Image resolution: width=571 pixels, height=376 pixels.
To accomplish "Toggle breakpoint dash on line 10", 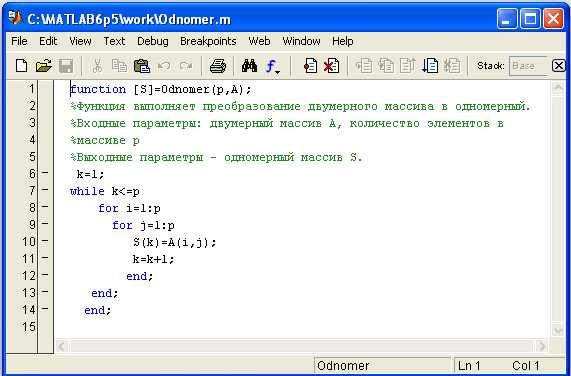I will click(x=45, y=241).
